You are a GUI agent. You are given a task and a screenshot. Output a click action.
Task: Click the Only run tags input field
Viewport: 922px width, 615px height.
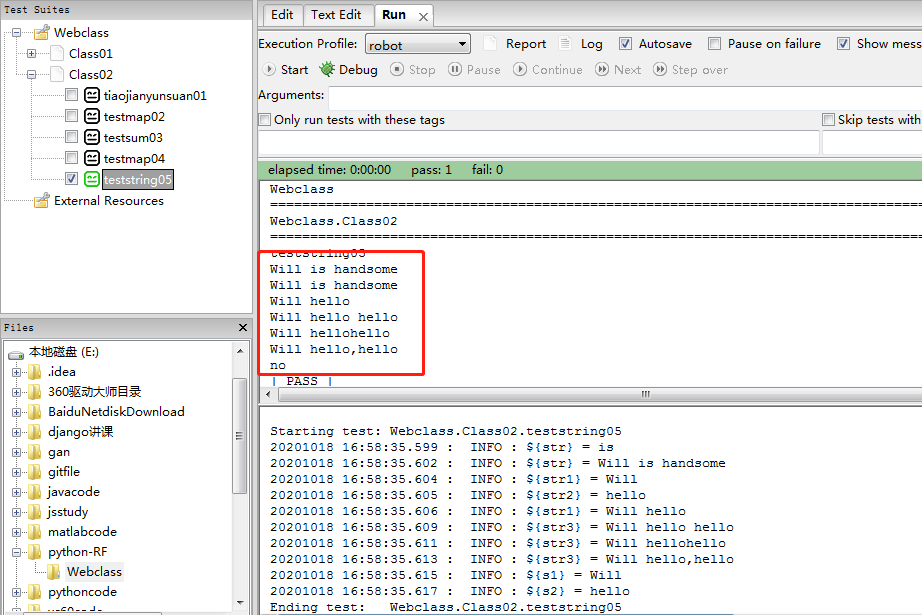click(539, 142)
